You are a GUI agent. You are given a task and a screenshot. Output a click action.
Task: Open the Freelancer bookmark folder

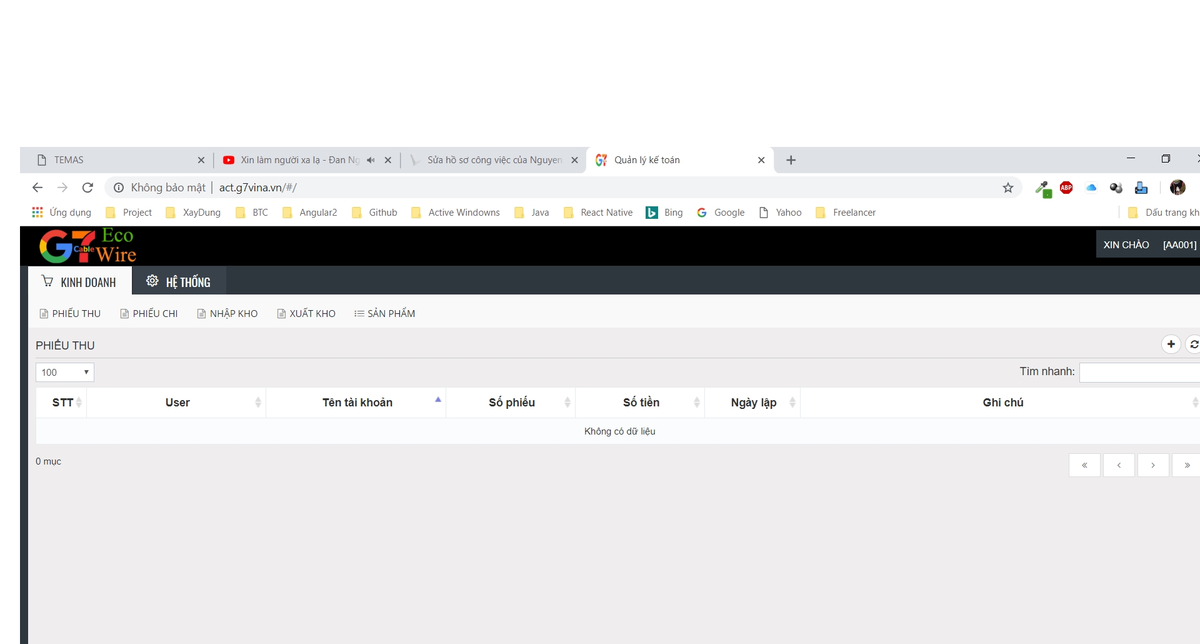click(x=845, y=212)
